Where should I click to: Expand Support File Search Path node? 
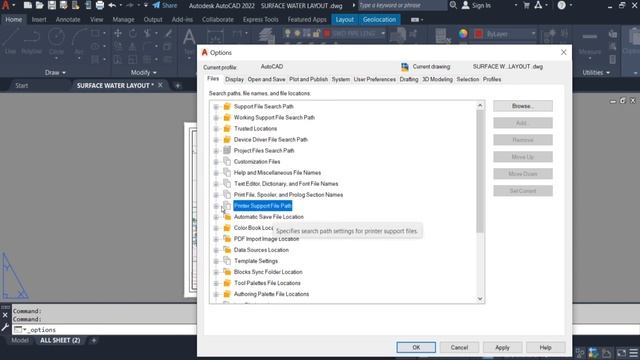(x=216, y=107)
